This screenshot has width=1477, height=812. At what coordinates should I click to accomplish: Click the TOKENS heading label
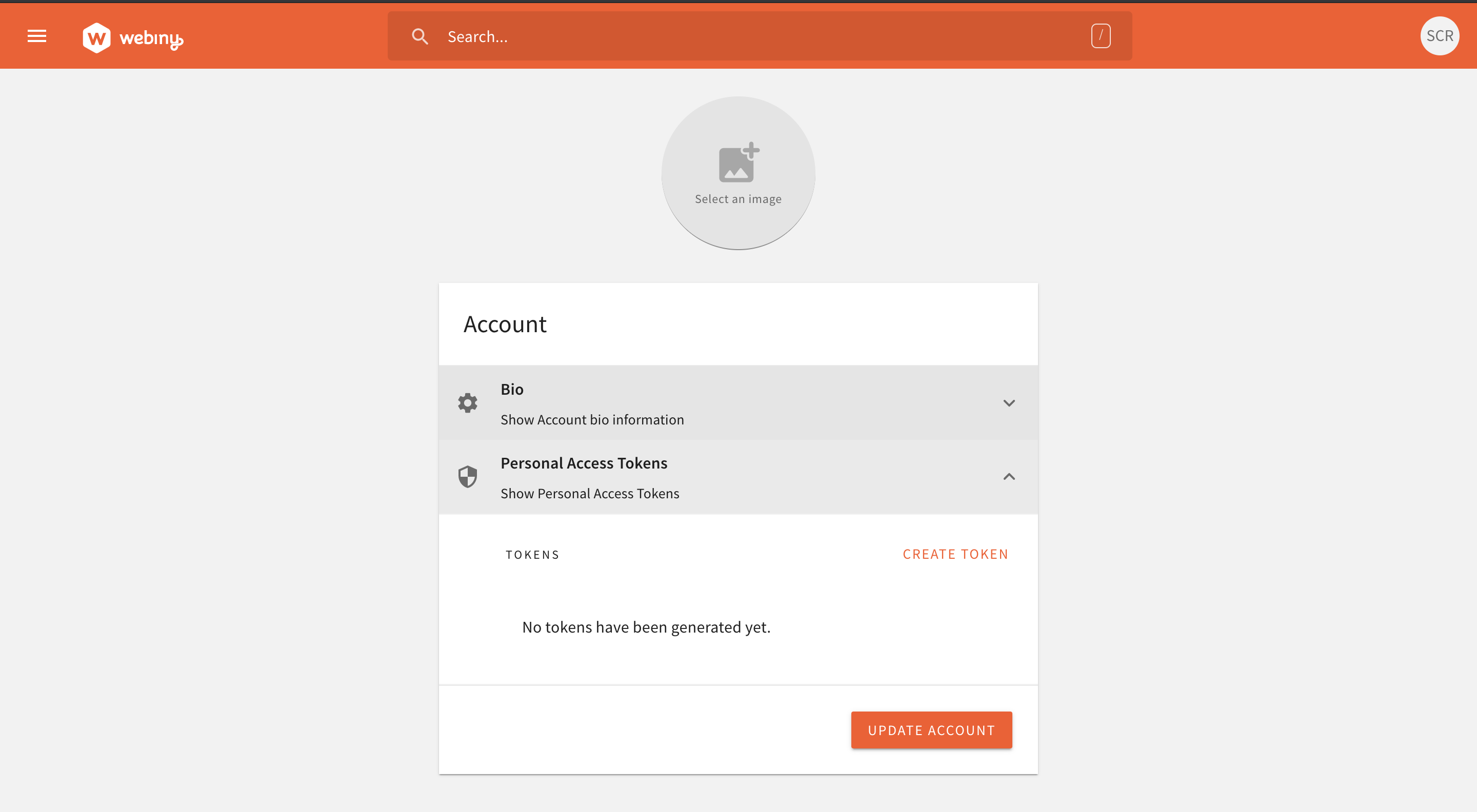[532, 555]
